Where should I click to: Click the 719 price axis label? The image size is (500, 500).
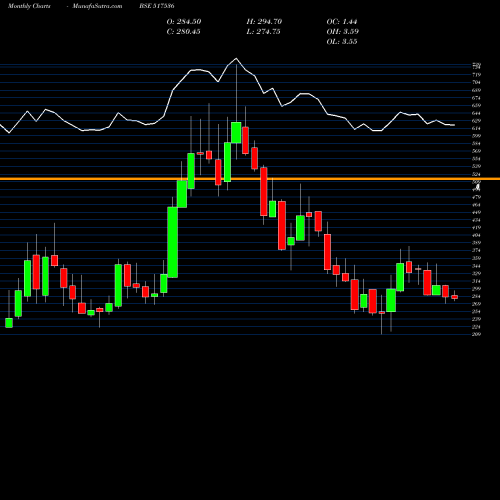(x=476, y=75)
